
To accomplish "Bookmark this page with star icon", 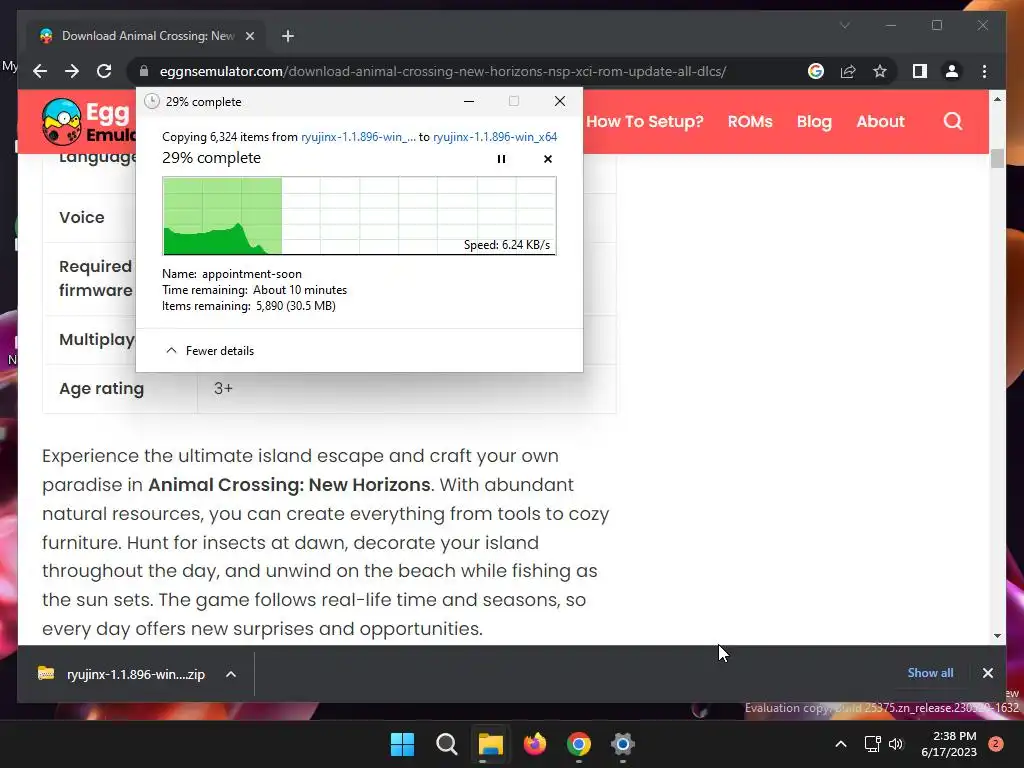I will 880,71.
